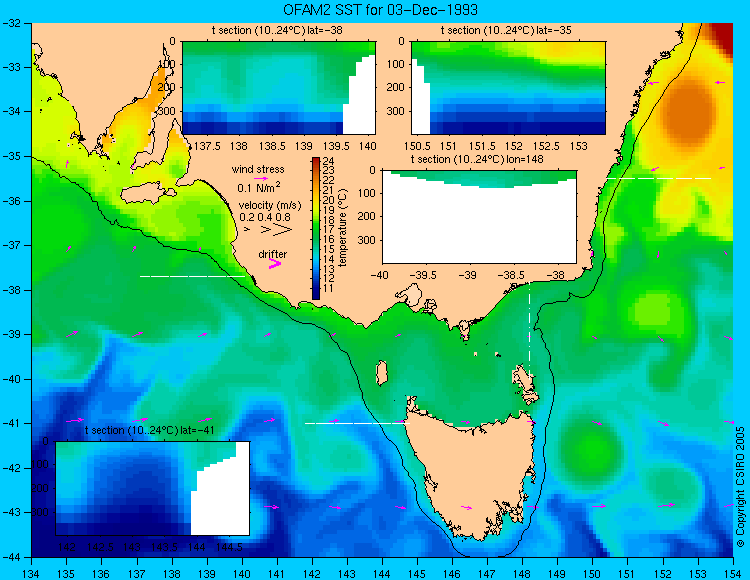Click King Island in western Bass Strait
Image resolution: width=750 pixels, height=580 pixels.
click(x=381, y=373)
